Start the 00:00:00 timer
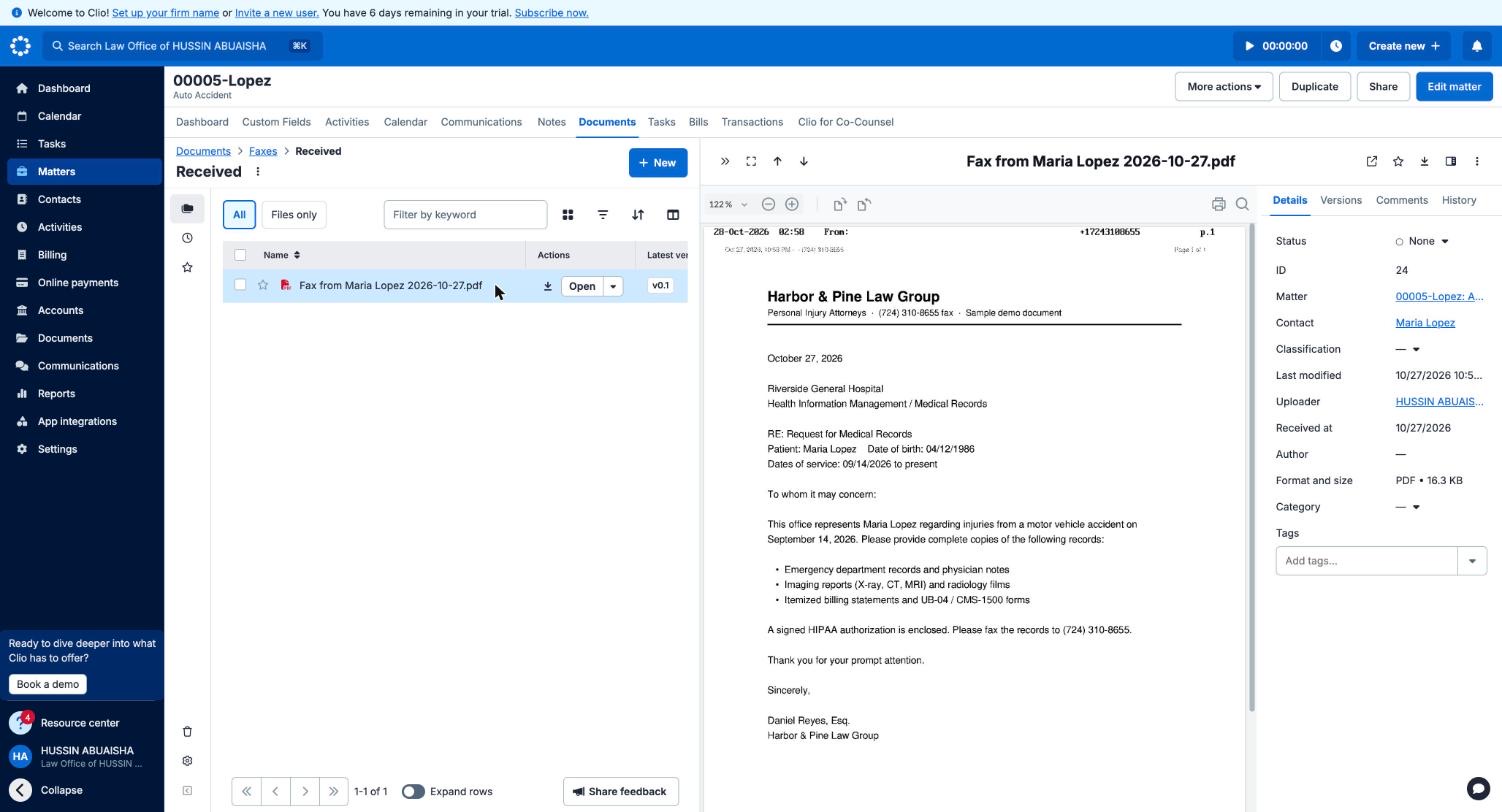The width and height of the screenshot is (1502, 812). pos(1276,46)
